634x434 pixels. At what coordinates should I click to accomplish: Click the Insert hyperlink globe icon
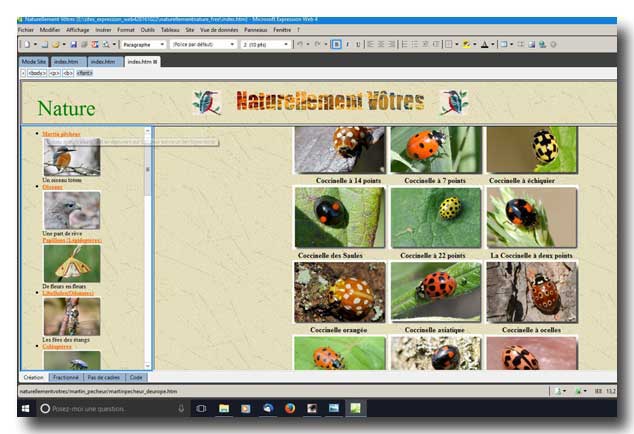(543, 44)
